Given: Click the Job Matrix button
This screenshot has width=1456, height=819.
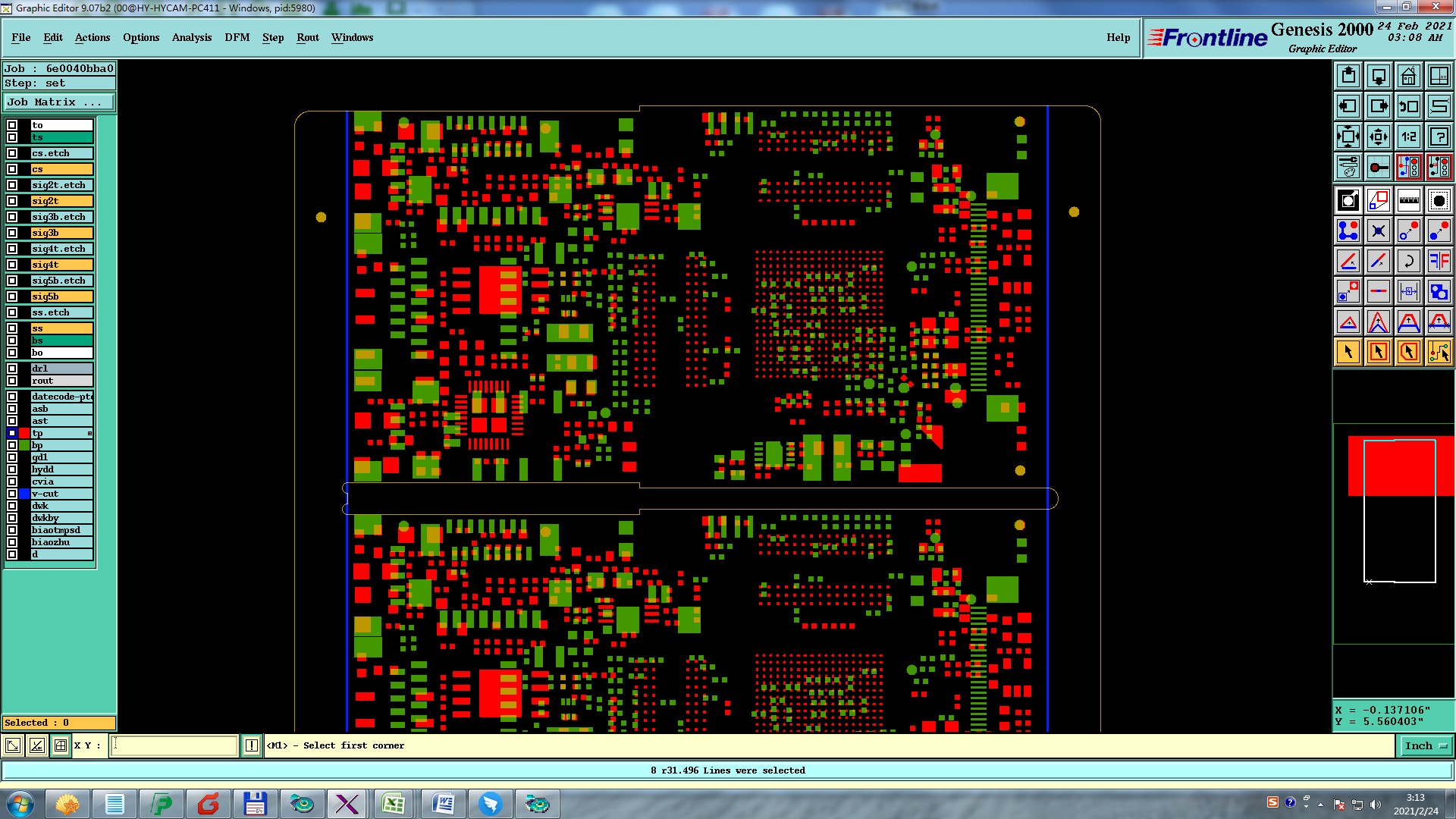Looking at the screenshot, I should point(59,102).
